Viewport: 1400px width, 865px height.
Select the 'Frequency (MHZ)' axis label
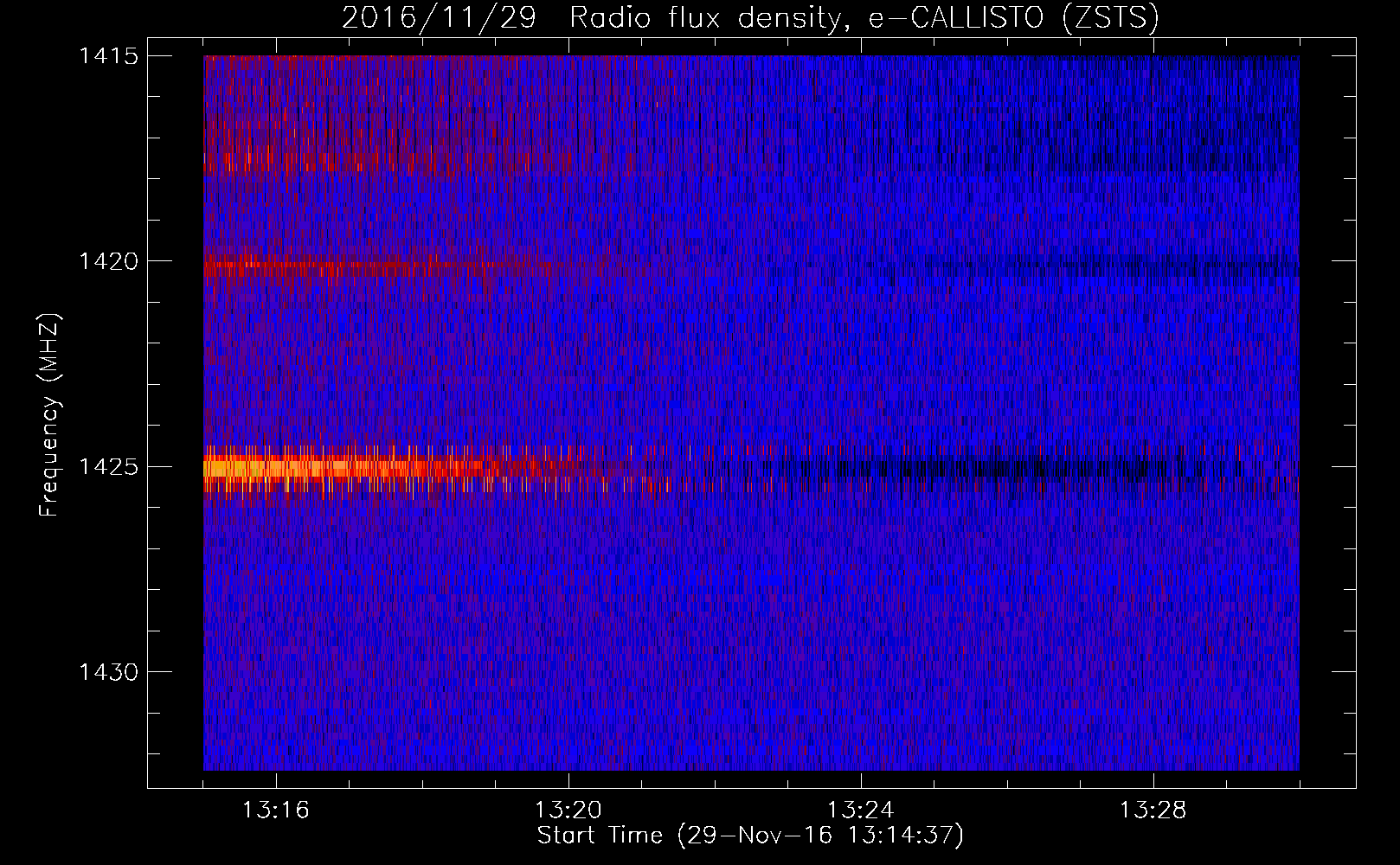[50, 415]
